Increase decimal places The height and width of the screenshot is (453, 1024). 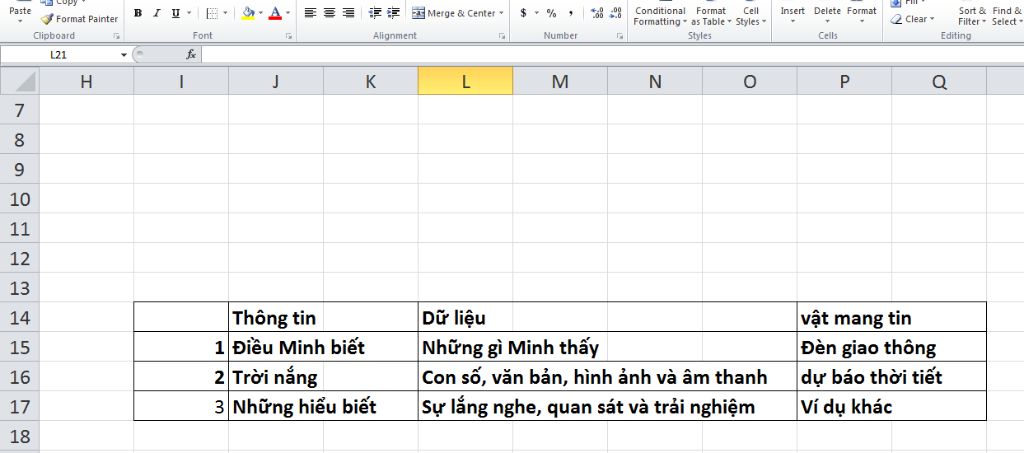596,13
